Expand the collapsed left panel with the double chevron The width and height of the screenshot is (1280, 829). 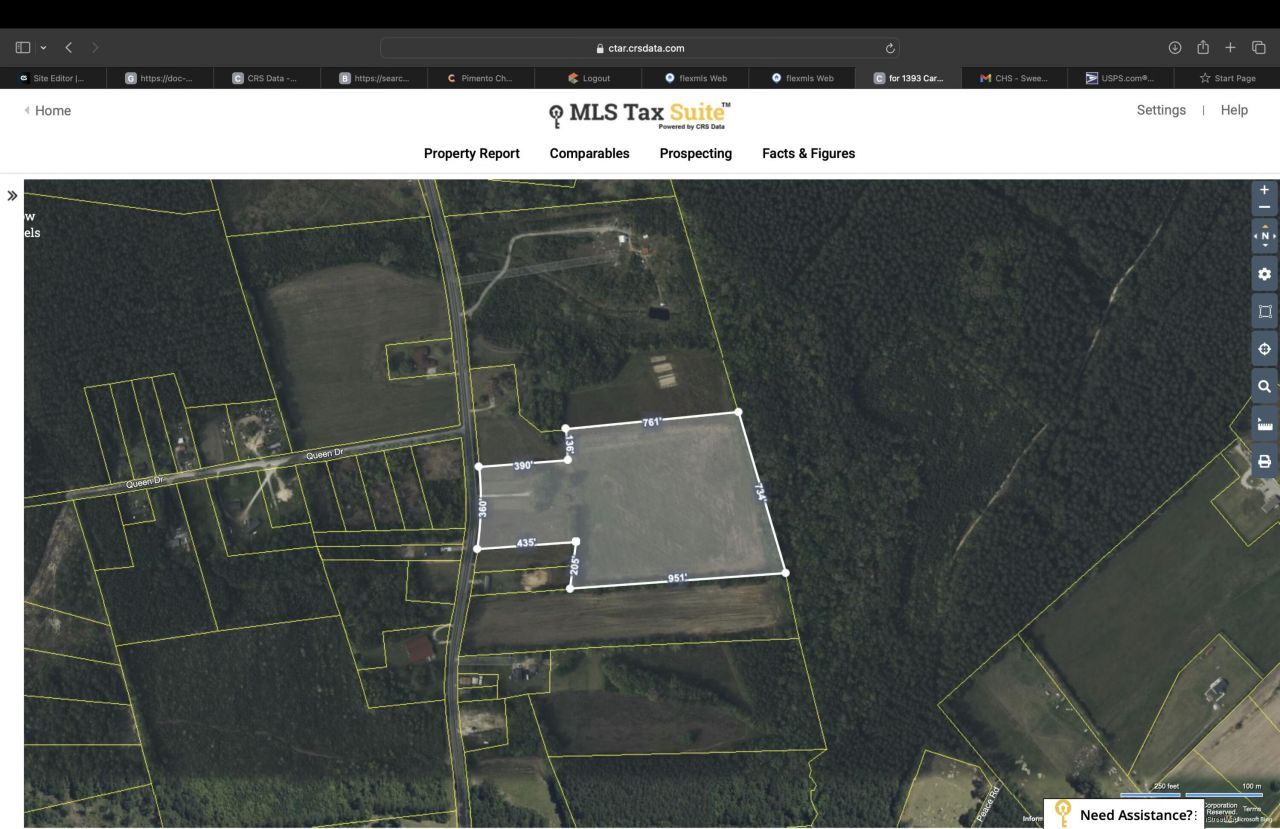point(14,195)
